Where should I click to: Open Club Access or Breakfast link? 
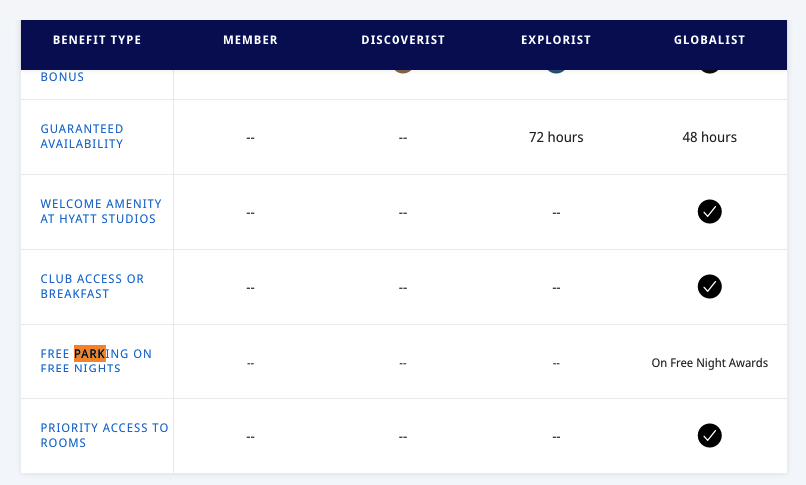tap(92, 286)
